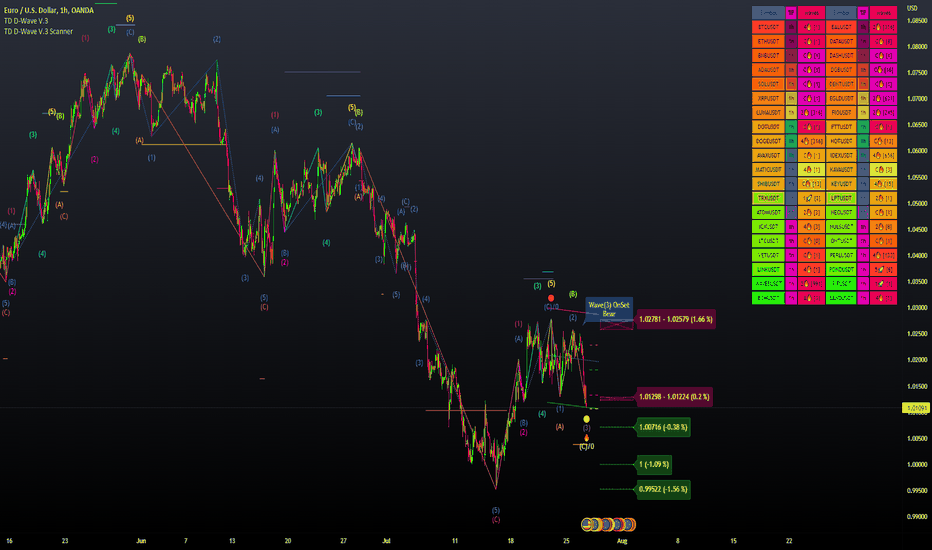
Task: Click the 1 (-1.09 %) target label
Action: click(x=654, y=464)
